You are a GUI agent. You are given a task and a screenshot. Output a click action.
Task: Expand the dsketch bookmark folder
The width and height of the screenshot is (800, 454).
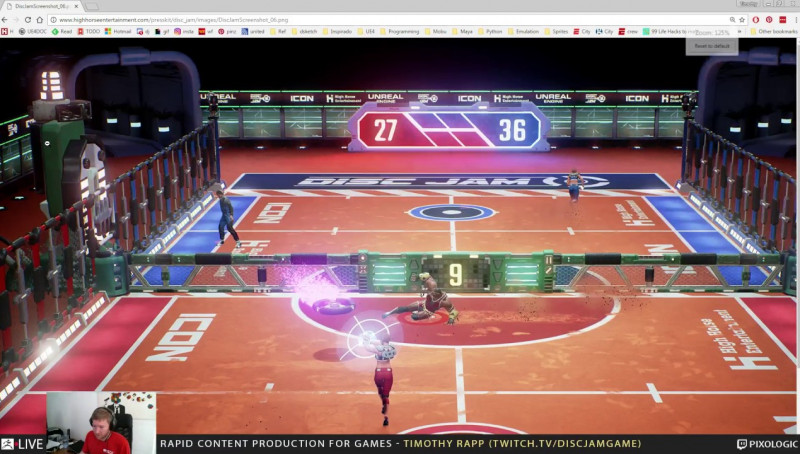tap(304, 32)
